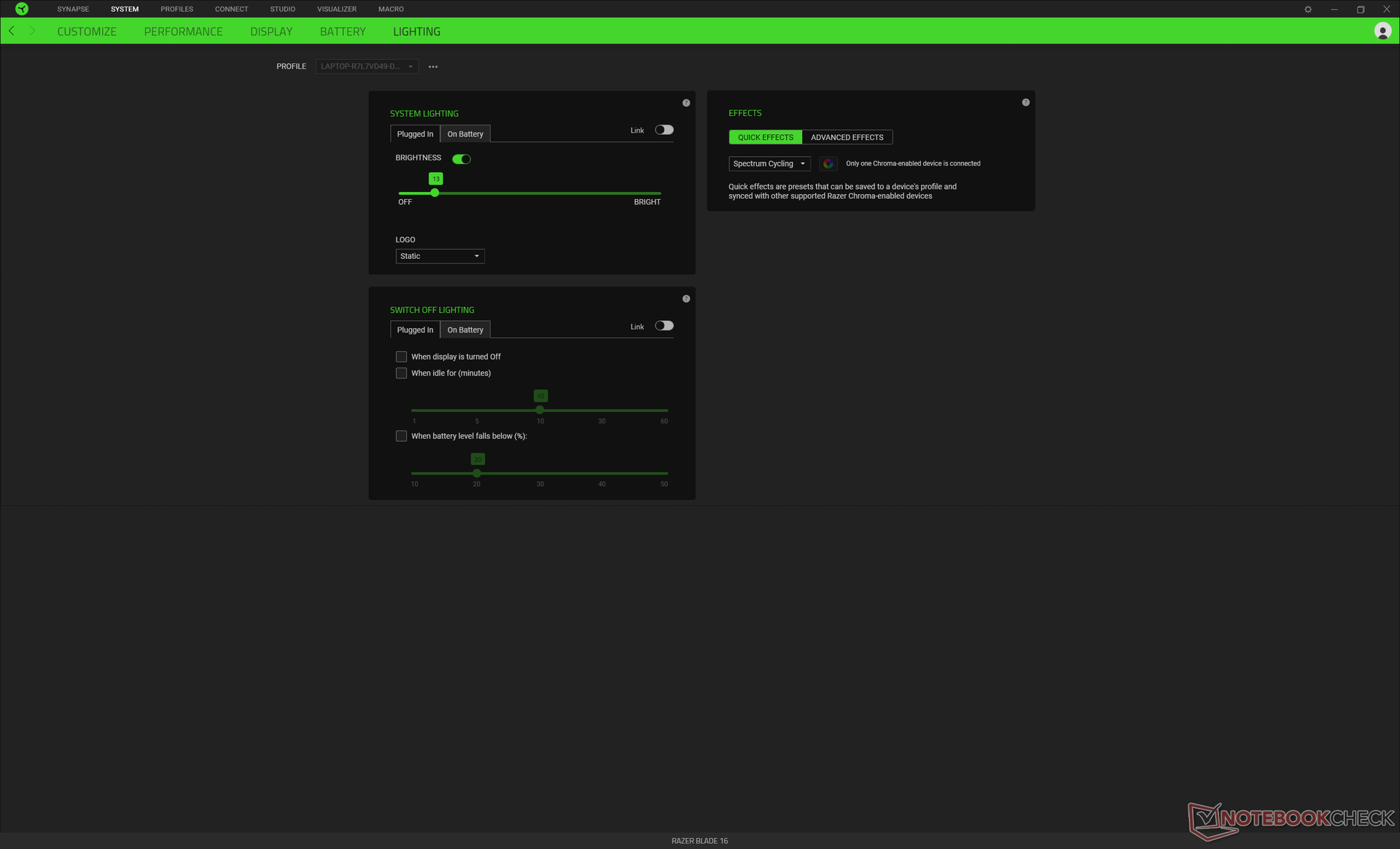Open the Spectrum Cycling effects dropdown

769,163
